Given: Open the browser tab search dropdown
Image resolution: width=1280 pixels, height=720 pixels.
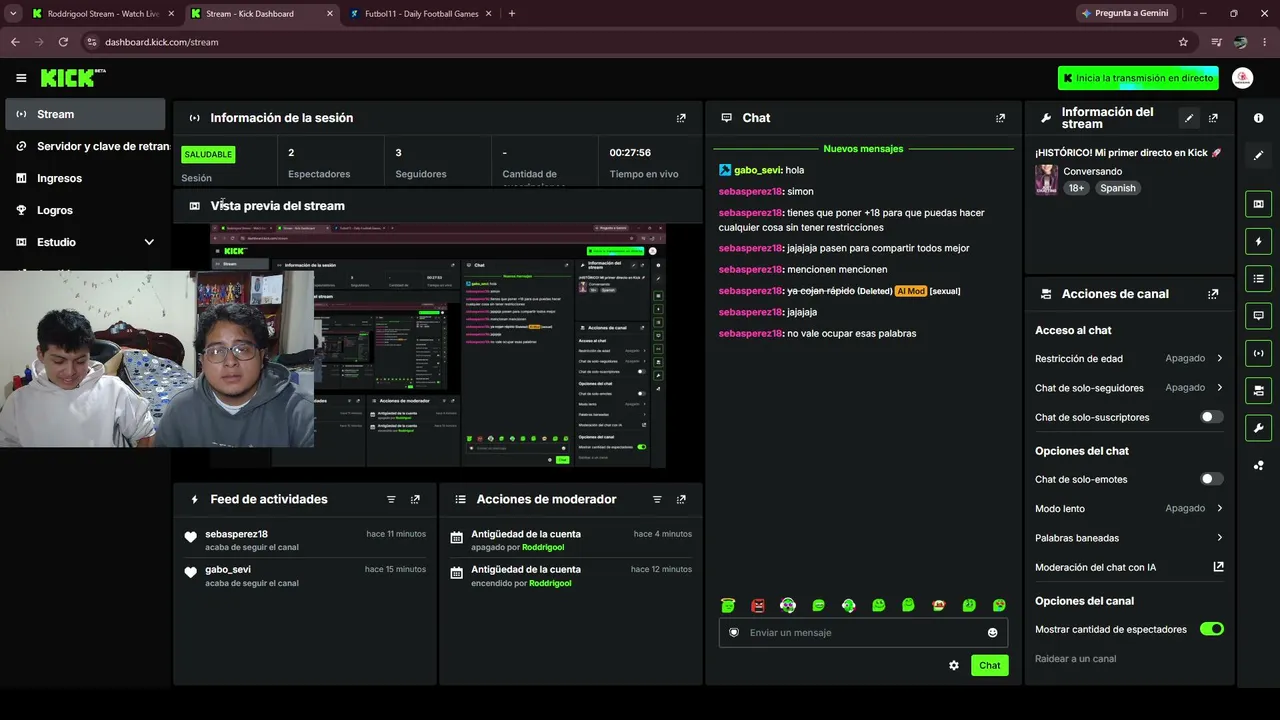Looking at the screenshot, I should 13,13.
